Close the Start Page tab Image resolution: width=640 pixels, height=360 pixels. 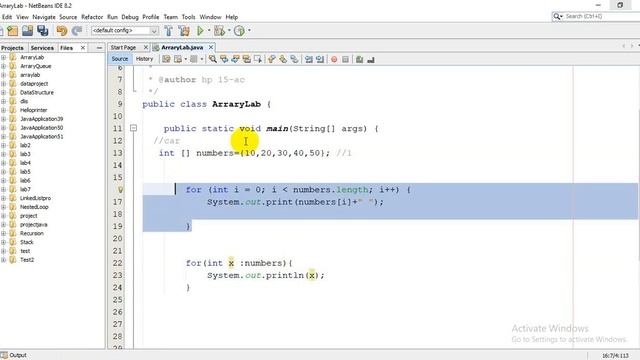tap(146, 48)
